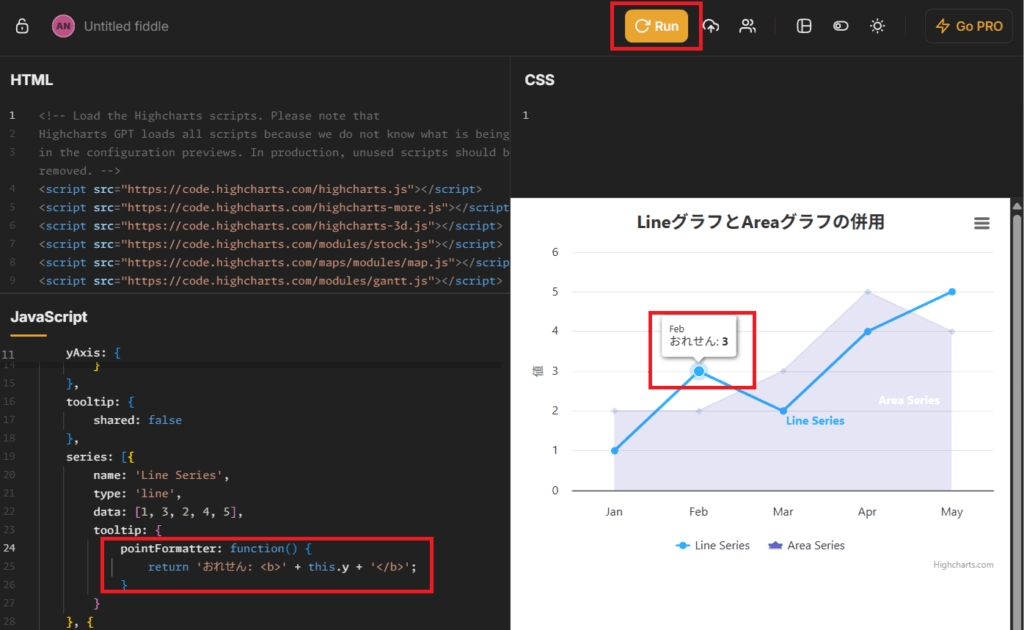Toggle the switch icon in top toolbar
The height and width of the screenshot is (630, 1024).
(841, 26)
